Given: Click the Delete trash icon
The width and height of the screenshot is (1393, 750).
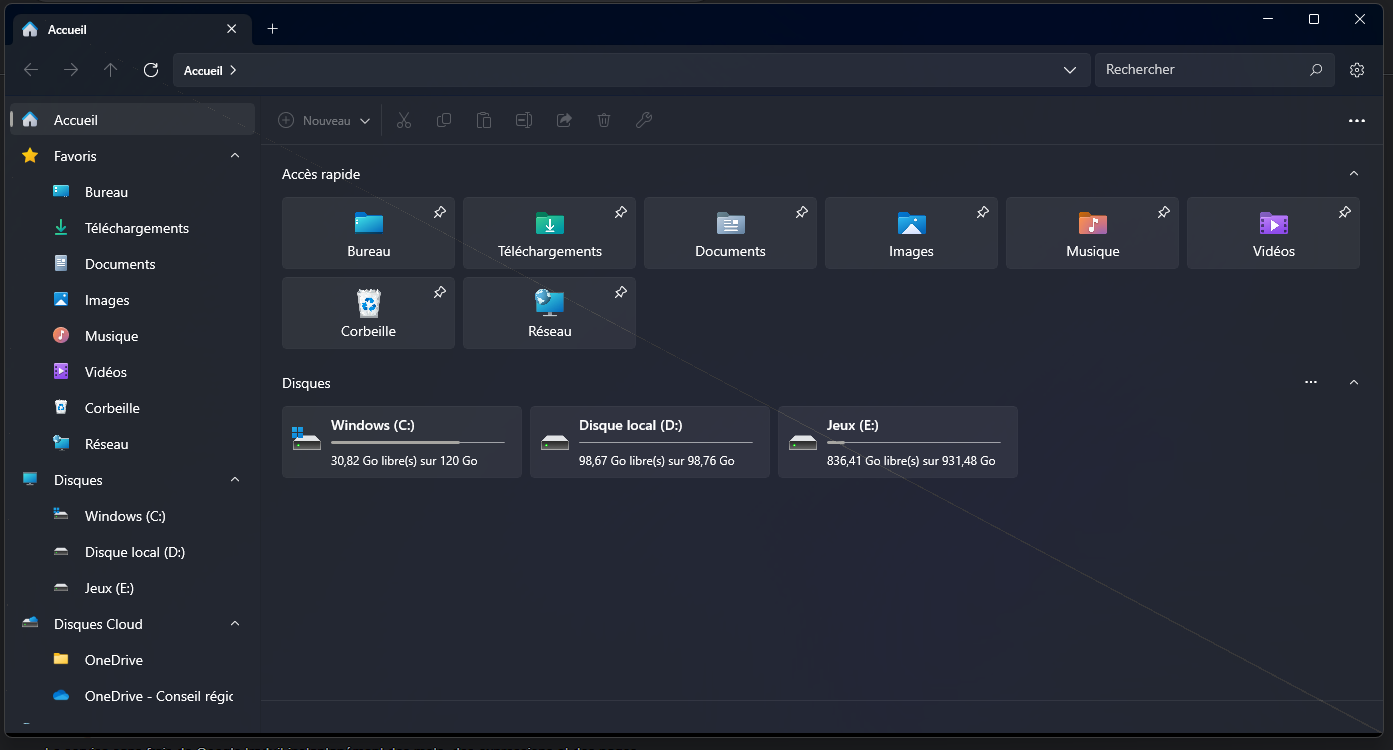Looking at the screenshot, I should point(603,120).
